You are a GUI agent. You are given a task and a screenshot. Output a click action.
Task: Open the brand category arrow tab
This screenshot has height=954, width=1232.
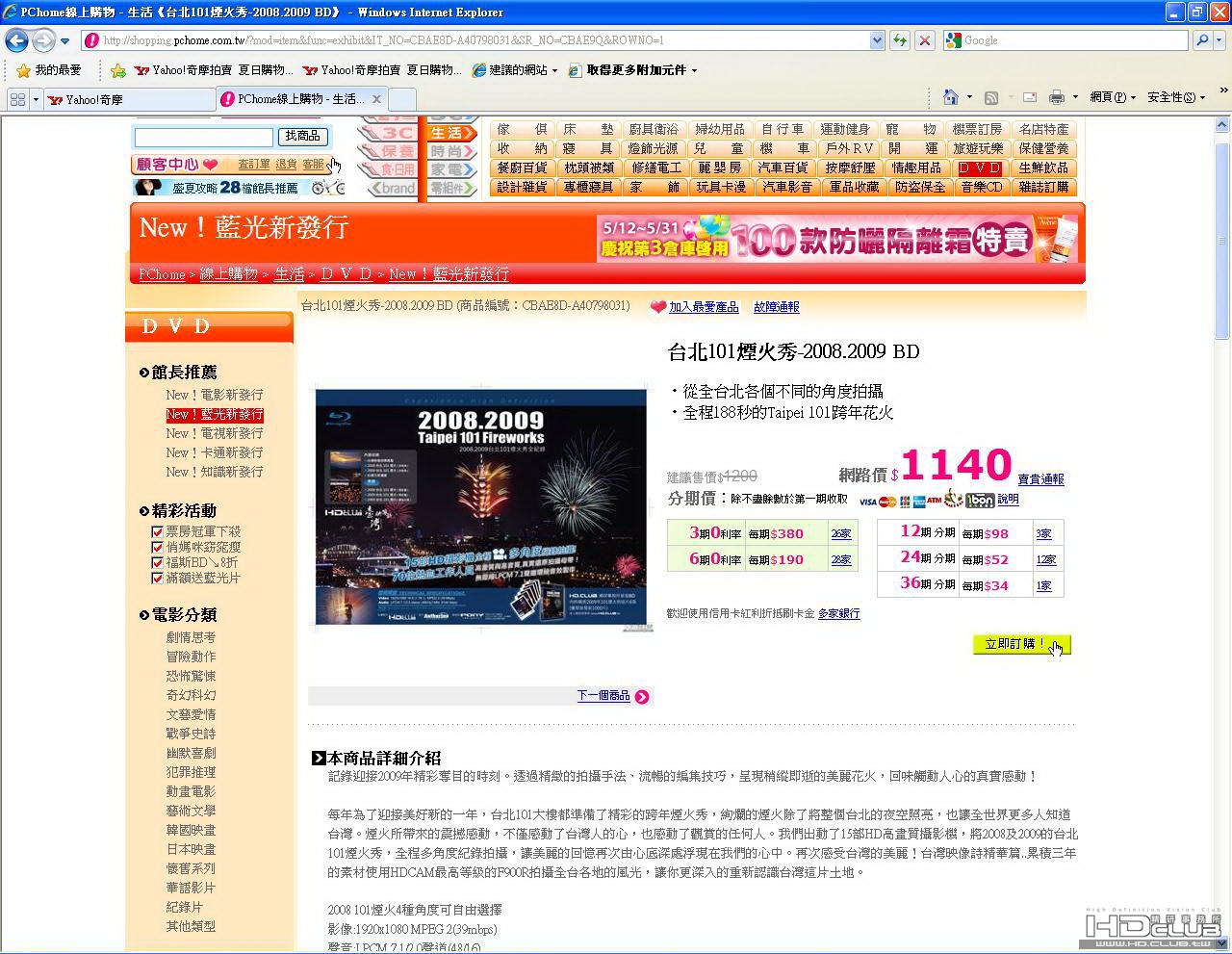(393, 189)
